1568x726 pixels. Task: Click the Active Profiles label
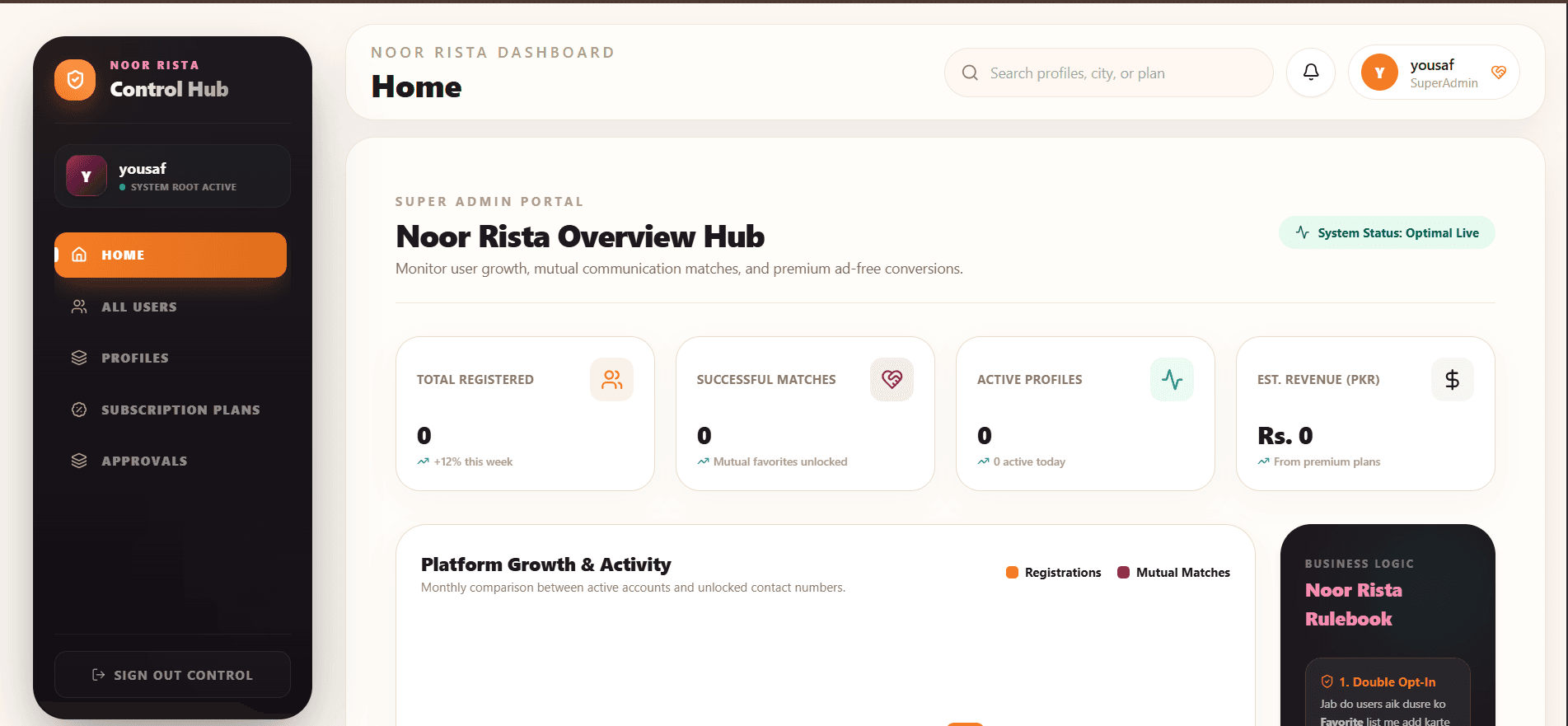point(1030,380)
